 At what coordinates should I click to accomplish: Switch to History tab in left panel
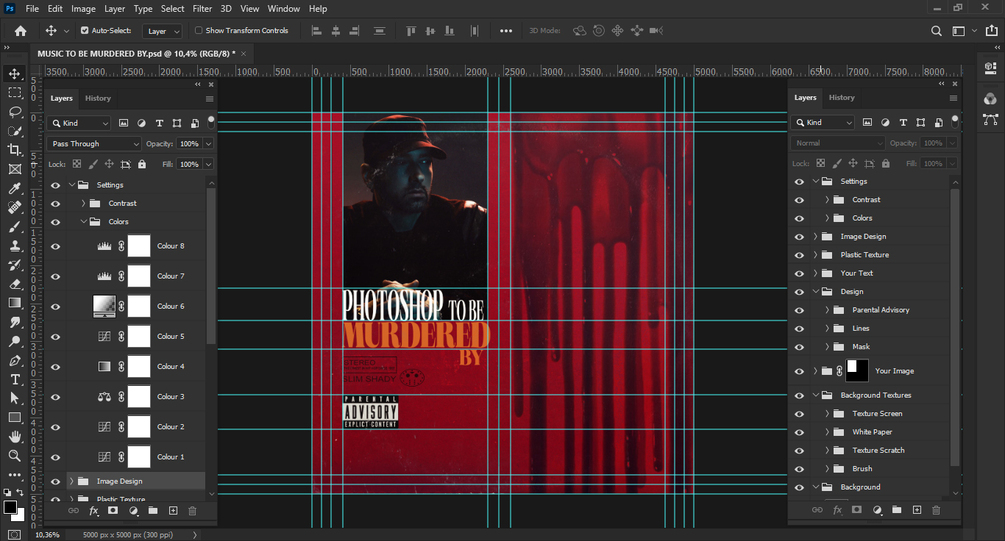tap(98, 98)
